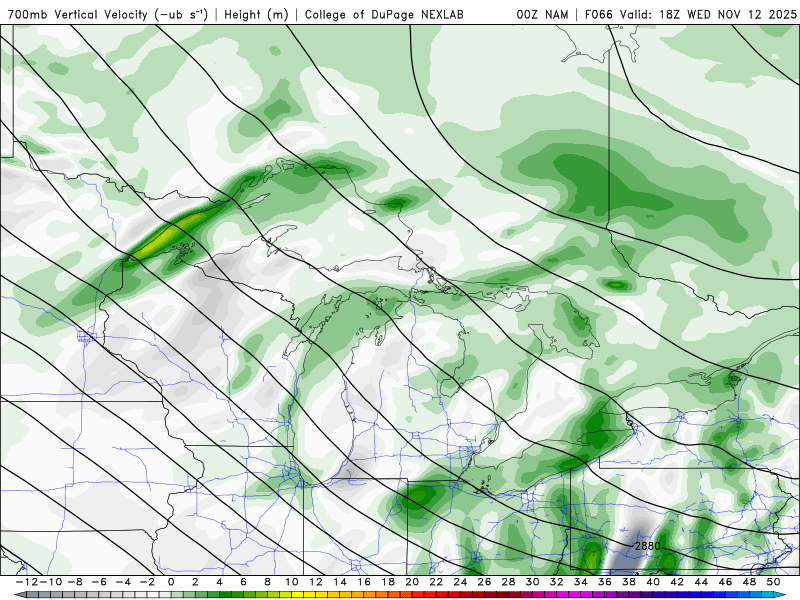Click the -8 value on the color scale
This screenshot has width=800, height=600.
click(75, 582)
